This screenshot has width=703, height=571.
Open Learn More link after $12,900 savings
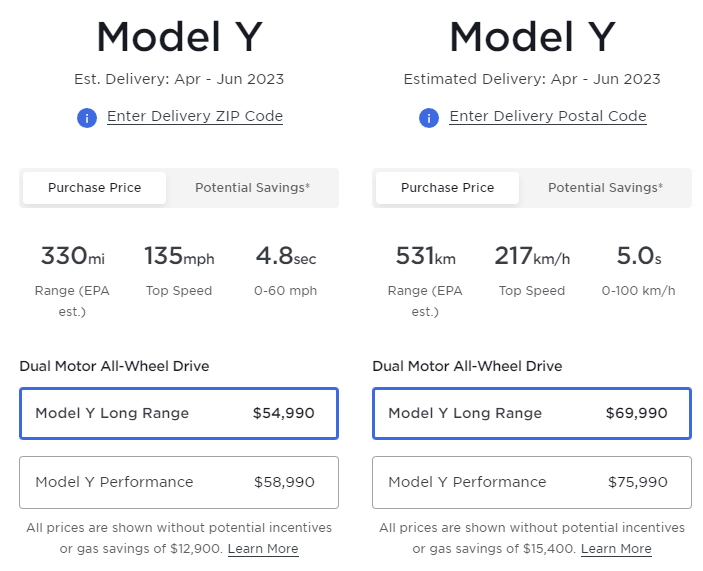point(263,549)
